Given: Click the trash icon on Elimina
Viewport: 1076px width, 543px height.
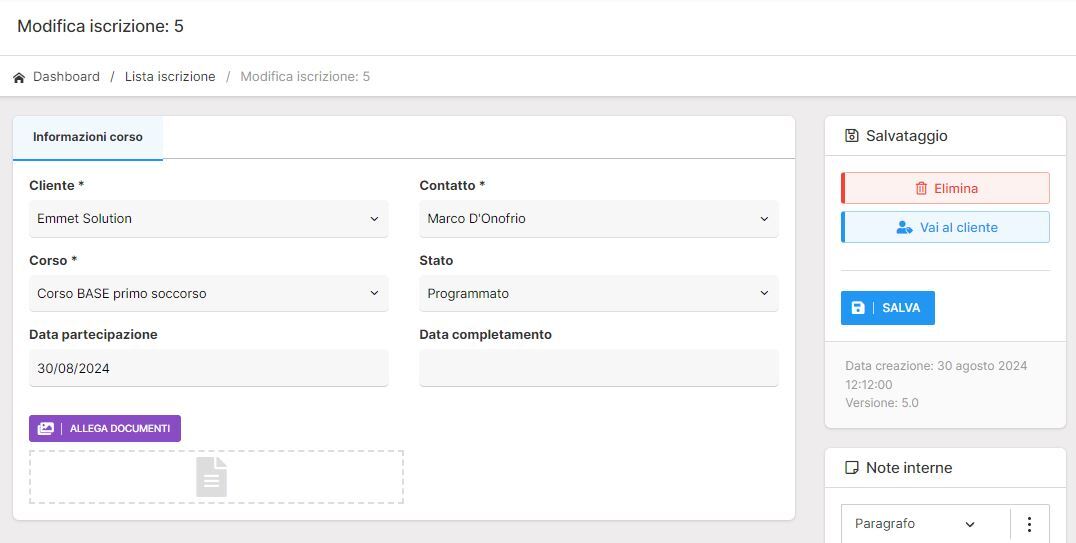Looking at the screenshot, I should 921,188.
